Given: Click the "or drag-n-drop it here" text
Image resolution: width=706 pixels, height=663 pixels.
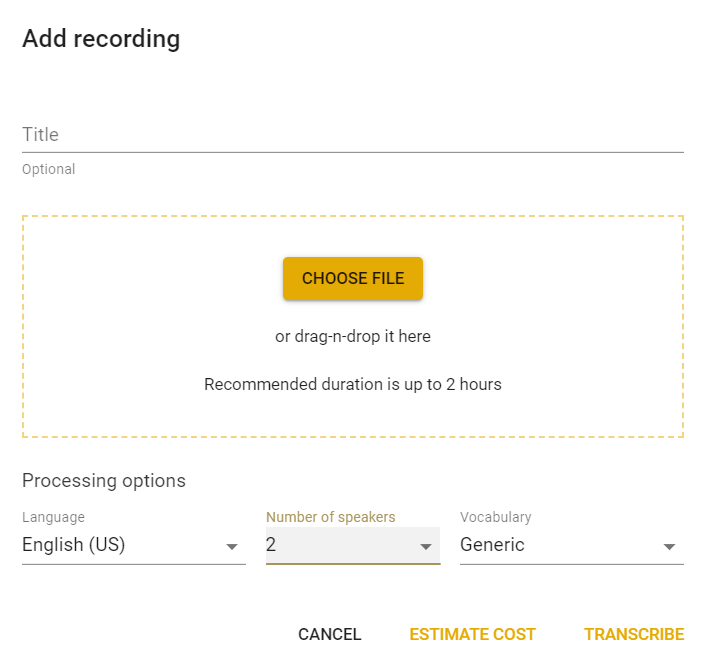Looking at the screenshot, I should tap(353, 336).
